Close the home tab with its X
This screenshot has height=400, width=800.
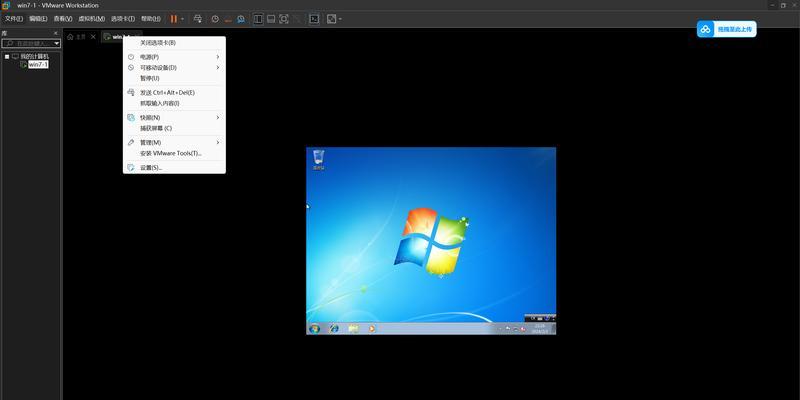click(x=93, y=37)
